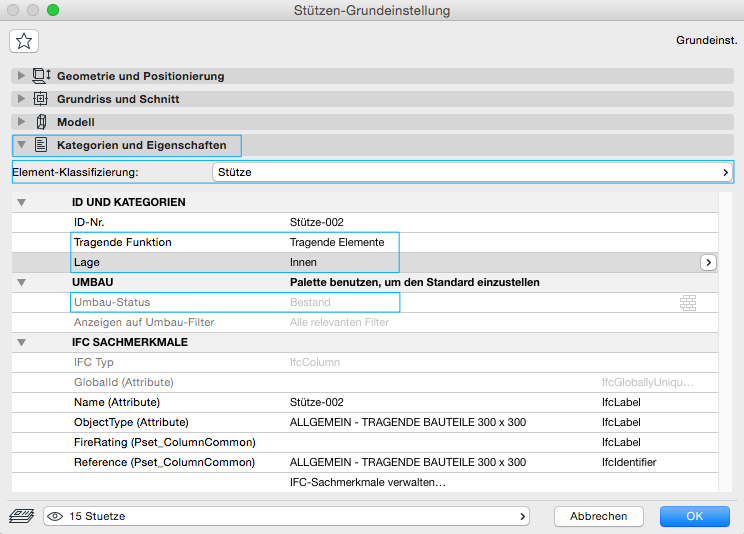Click the favorites star icon

click(x=24, y=41)
